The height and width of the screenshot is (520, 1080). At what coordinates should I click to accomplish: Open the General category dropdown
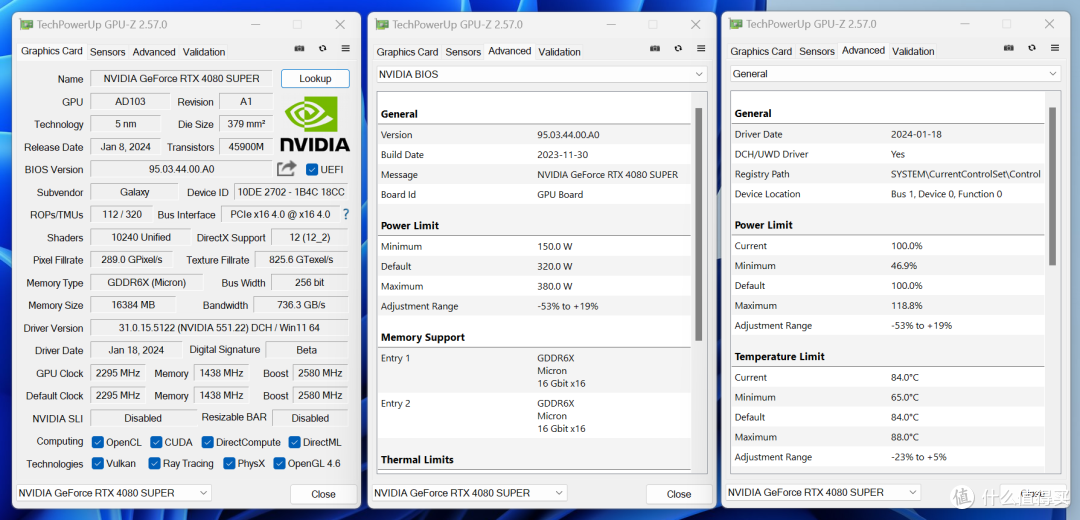coord(895,74)
